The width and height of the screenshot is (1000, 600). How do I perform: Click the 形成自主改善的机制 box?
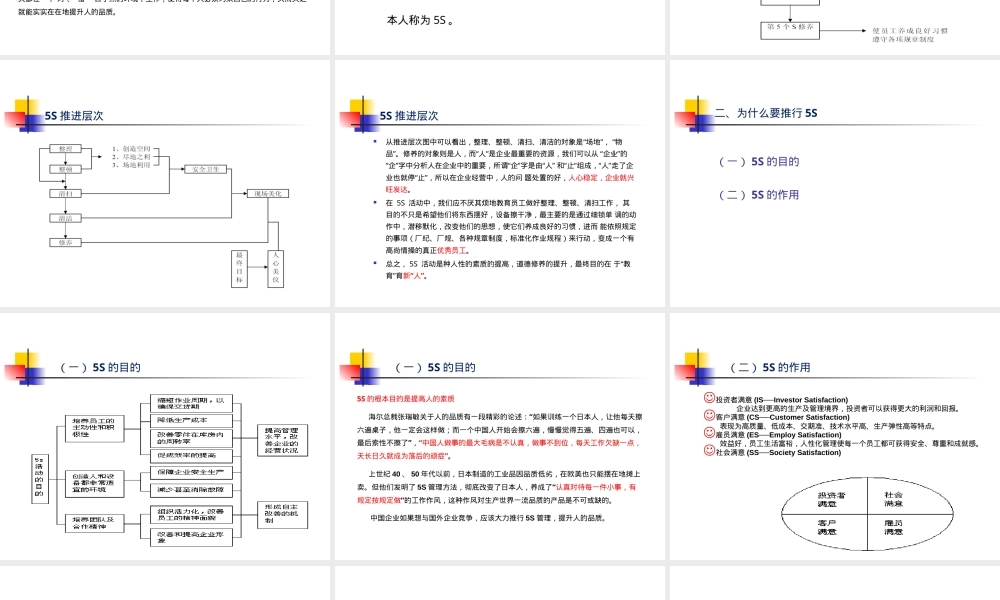282,515
